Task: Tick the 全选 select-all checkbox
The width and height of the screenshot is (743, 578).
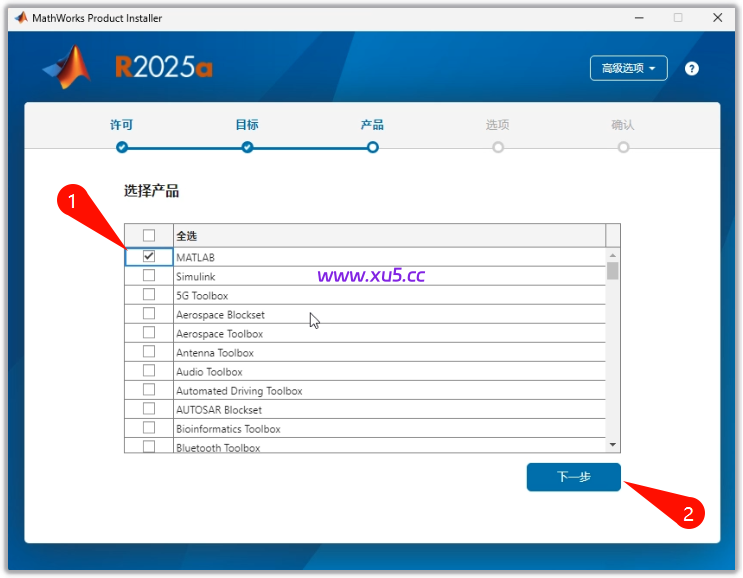Action: point(149,236)
